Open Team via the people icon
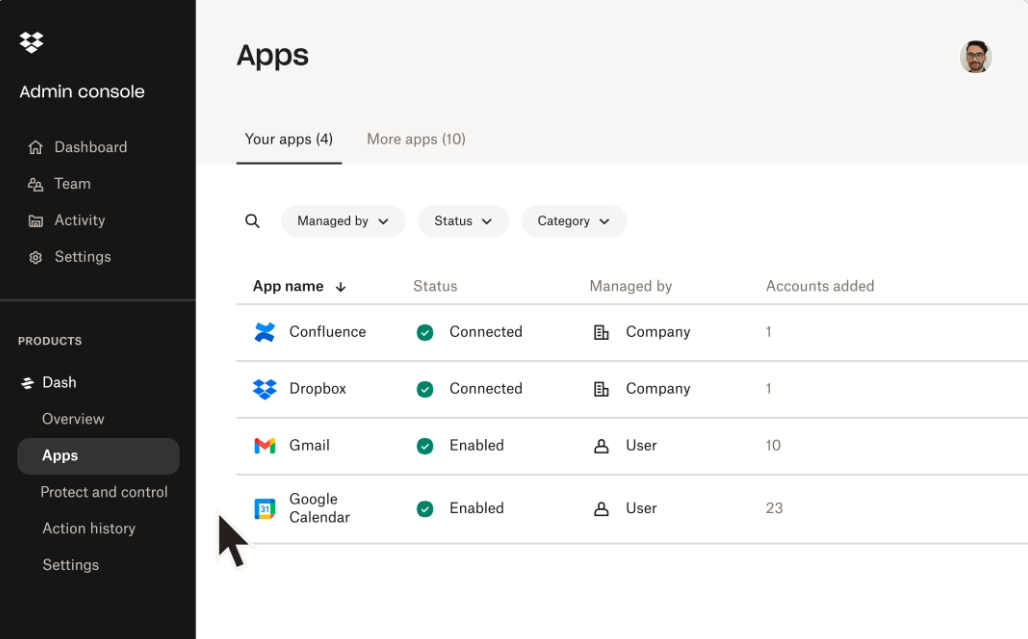Viewport: 1028px width, 639px height. 36,184
